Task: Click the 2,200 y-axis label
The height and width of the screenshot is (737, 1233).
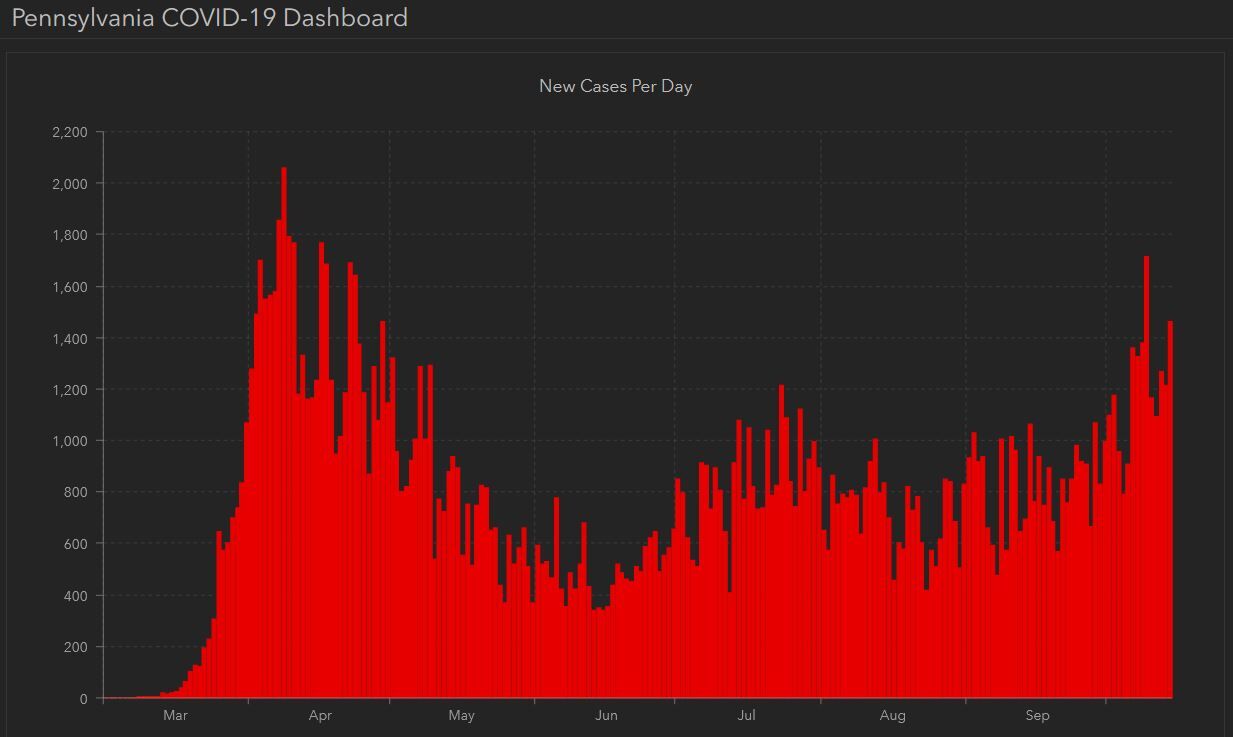Action: click(x=70, y=132)
